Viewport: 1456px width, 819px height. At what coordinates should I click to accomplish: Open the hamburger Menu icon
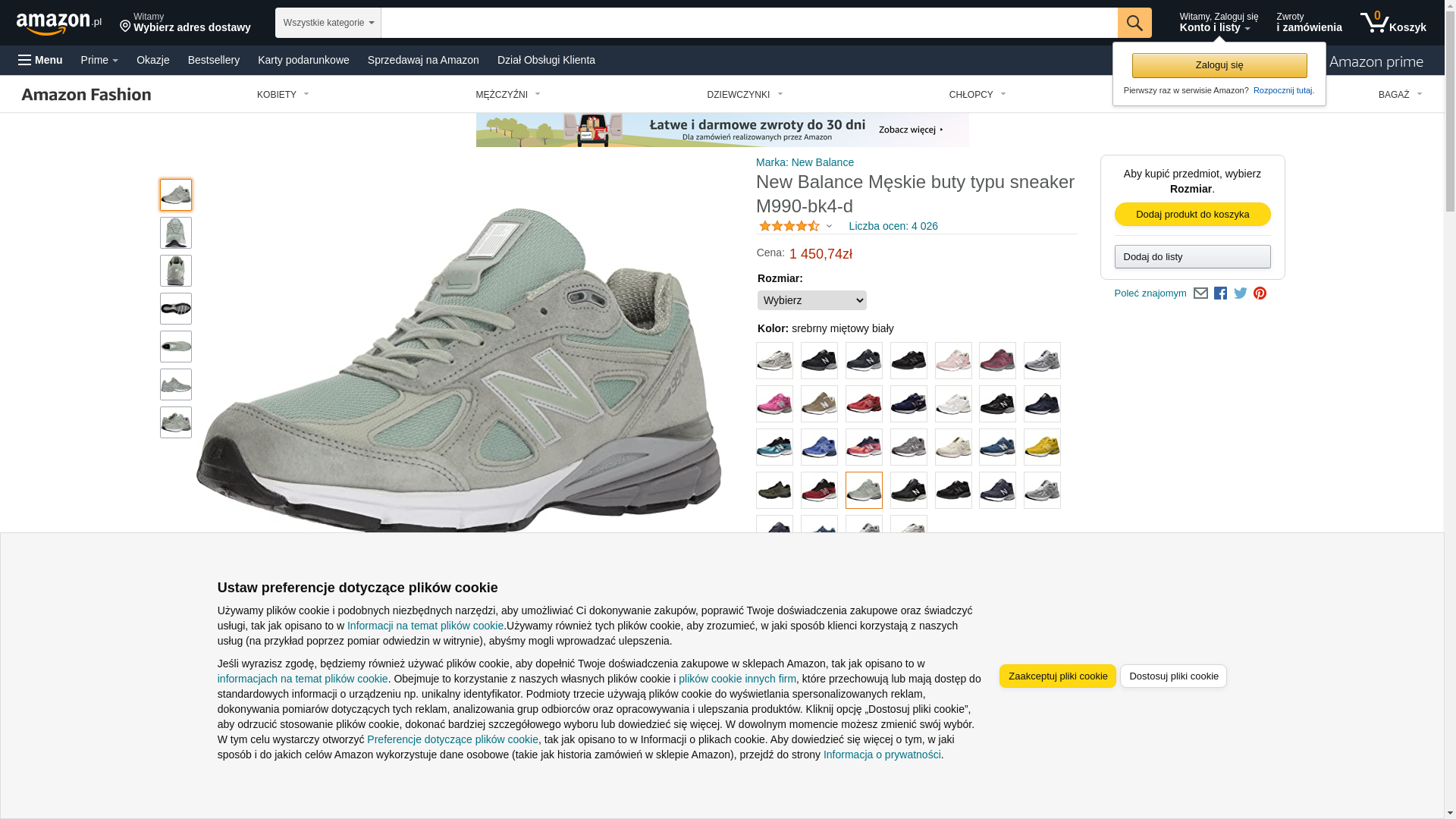pos(40,60)
